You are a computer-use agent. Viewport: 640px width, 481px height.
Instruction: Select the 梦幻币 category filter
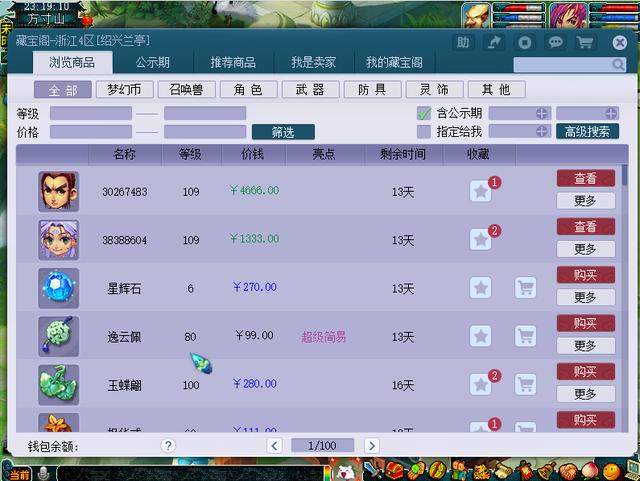point(124,89)
